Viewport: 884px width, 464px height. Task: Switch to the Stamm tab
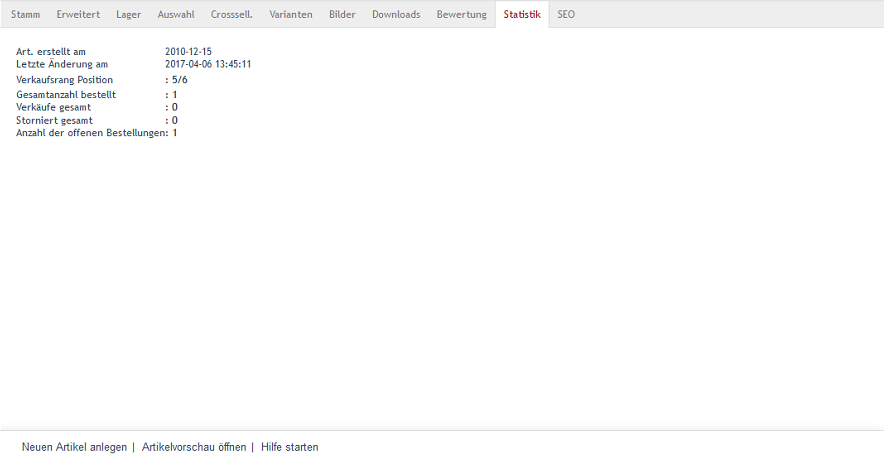point(25,15)
